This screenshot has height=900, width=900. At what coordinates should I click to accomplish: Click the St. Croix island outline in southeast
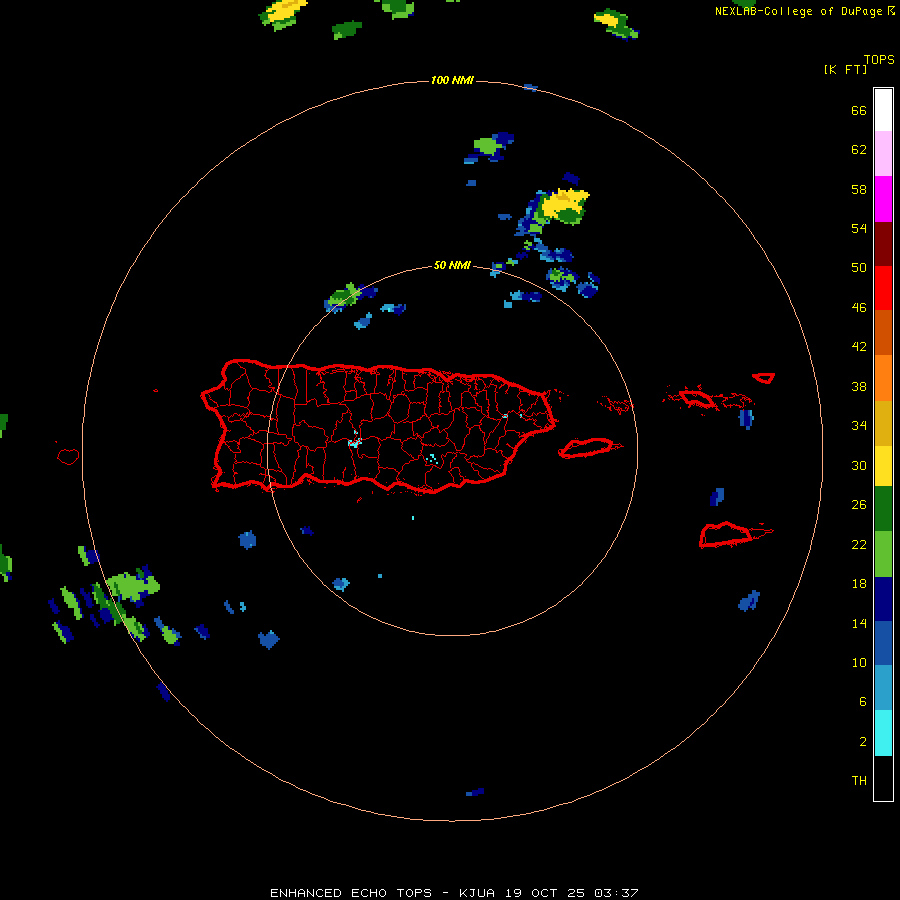735,534
